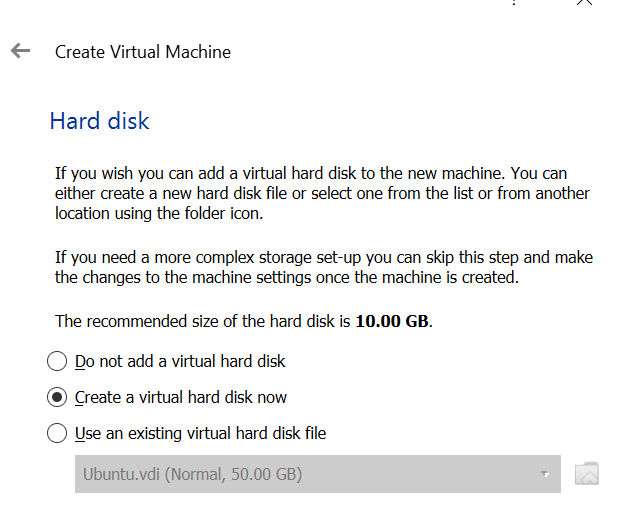
Task: Click the 'Create a virtual hard disk now' label text
Action: point(181,397)
